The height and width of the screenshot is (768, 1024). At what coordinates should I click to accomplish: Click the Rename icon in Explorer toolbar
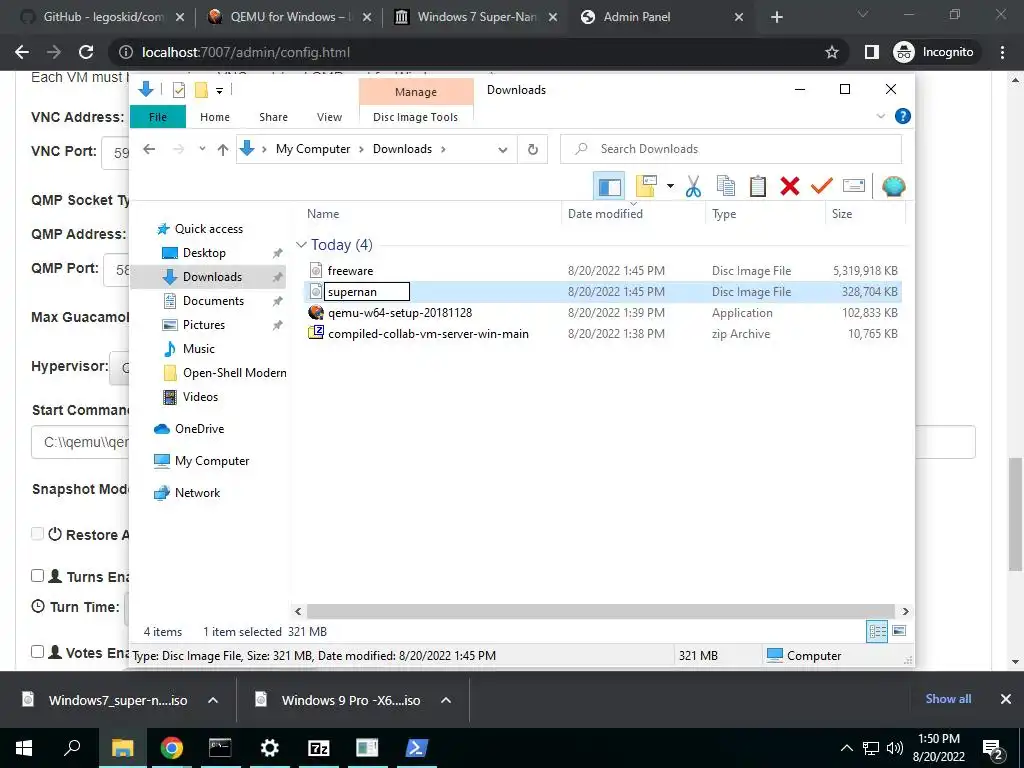coord(854,186)
